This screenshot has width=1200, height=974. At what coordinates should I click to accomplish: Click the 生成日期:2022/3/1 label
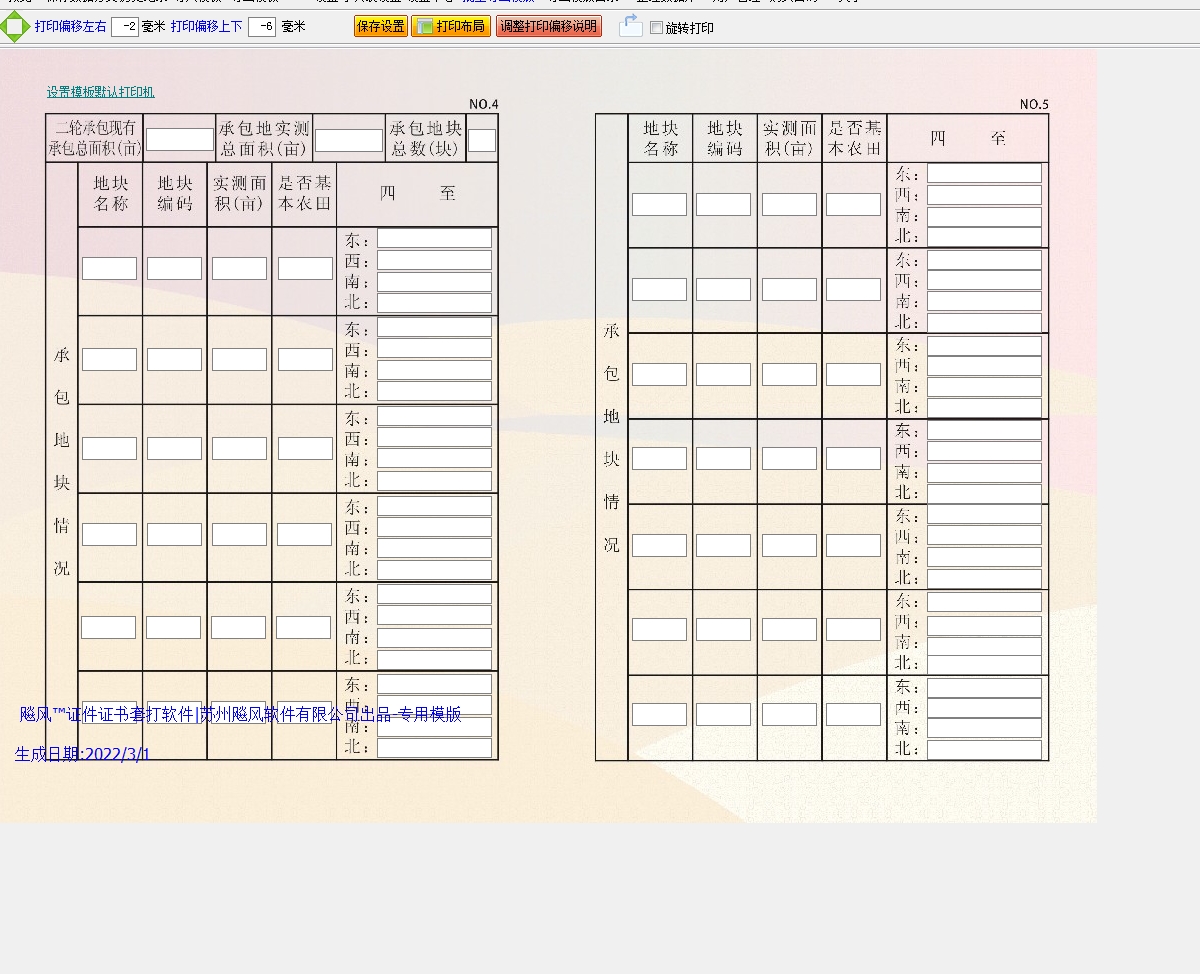tap(82, 754)
